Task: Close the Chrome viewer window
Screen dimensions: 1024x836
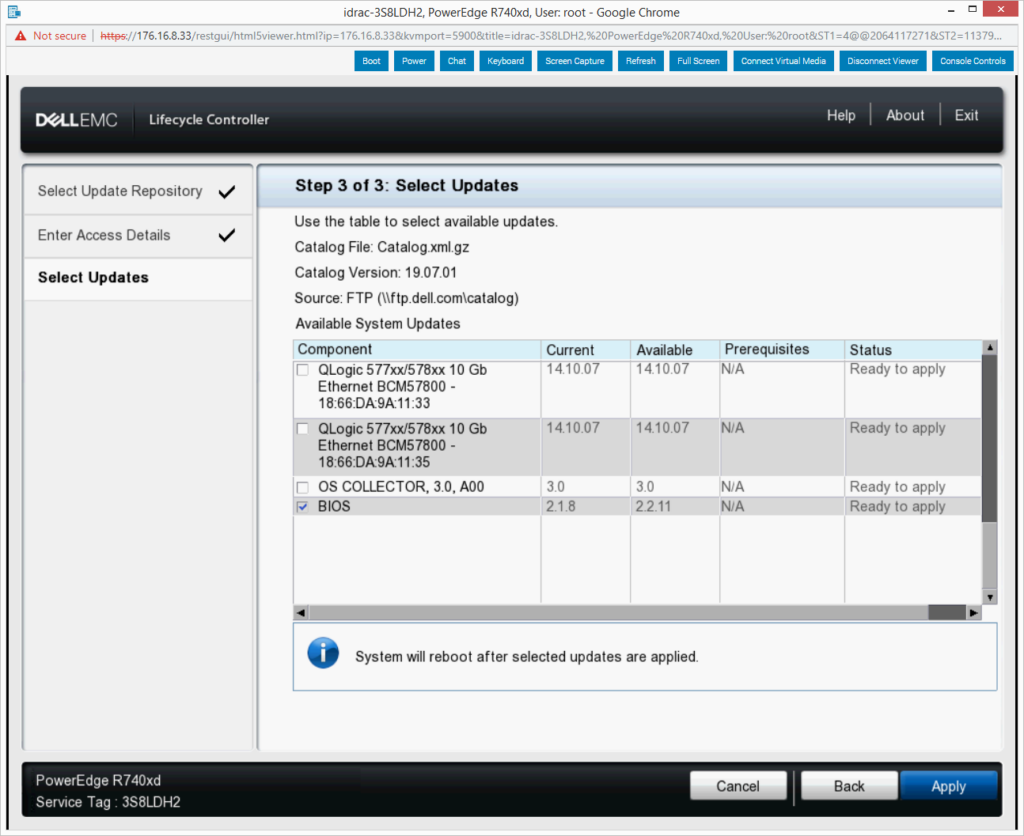Action: point(1001,9)
